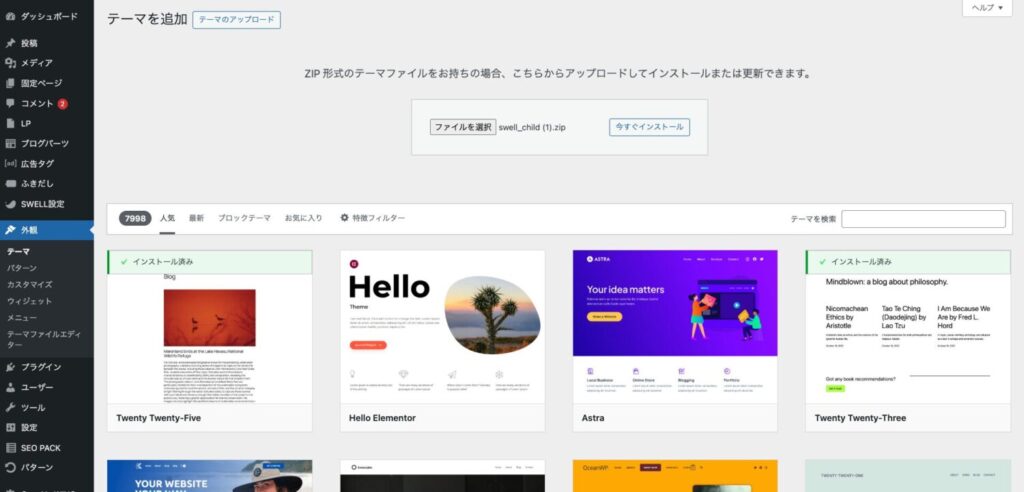Viewport: 1024px width, 492px height.
Task: Click the comment bubble icon for コメント
Action: (x=10, y=103)
